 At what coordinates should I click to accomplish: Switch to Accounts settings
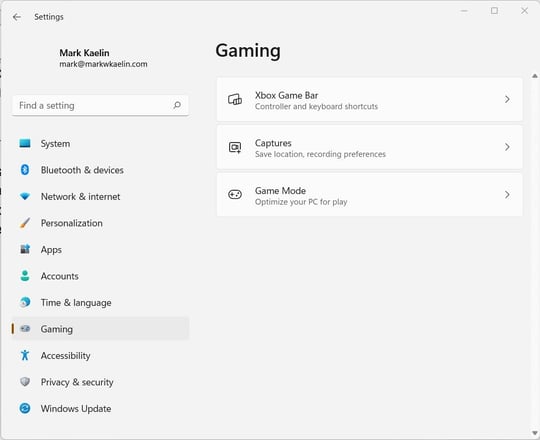[101, 276]
